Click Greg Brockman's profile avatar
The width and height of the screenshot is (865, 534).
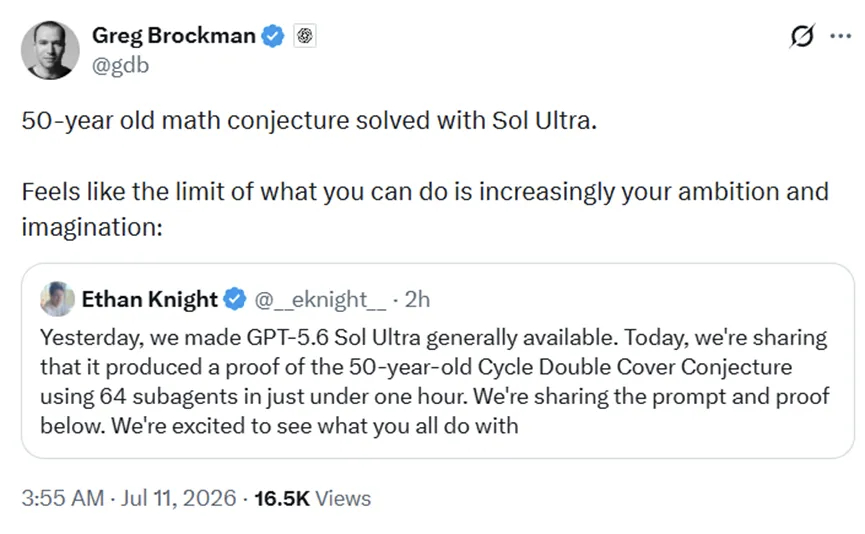[x=50, y=50]
